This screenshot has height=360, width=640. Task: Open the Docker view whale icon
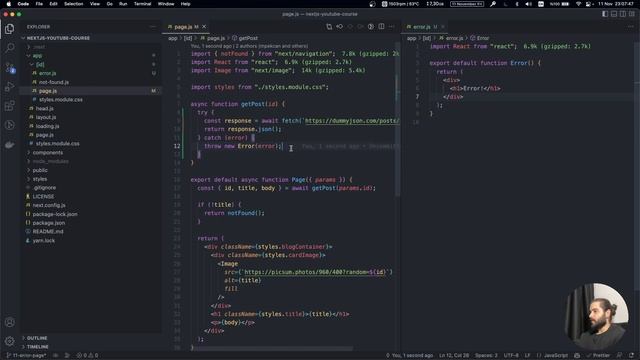(x=9, y=145)
